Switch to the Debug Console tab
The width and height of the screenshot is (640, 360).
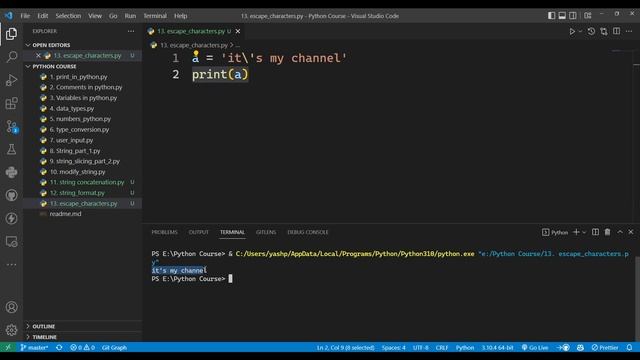[308, 232]
